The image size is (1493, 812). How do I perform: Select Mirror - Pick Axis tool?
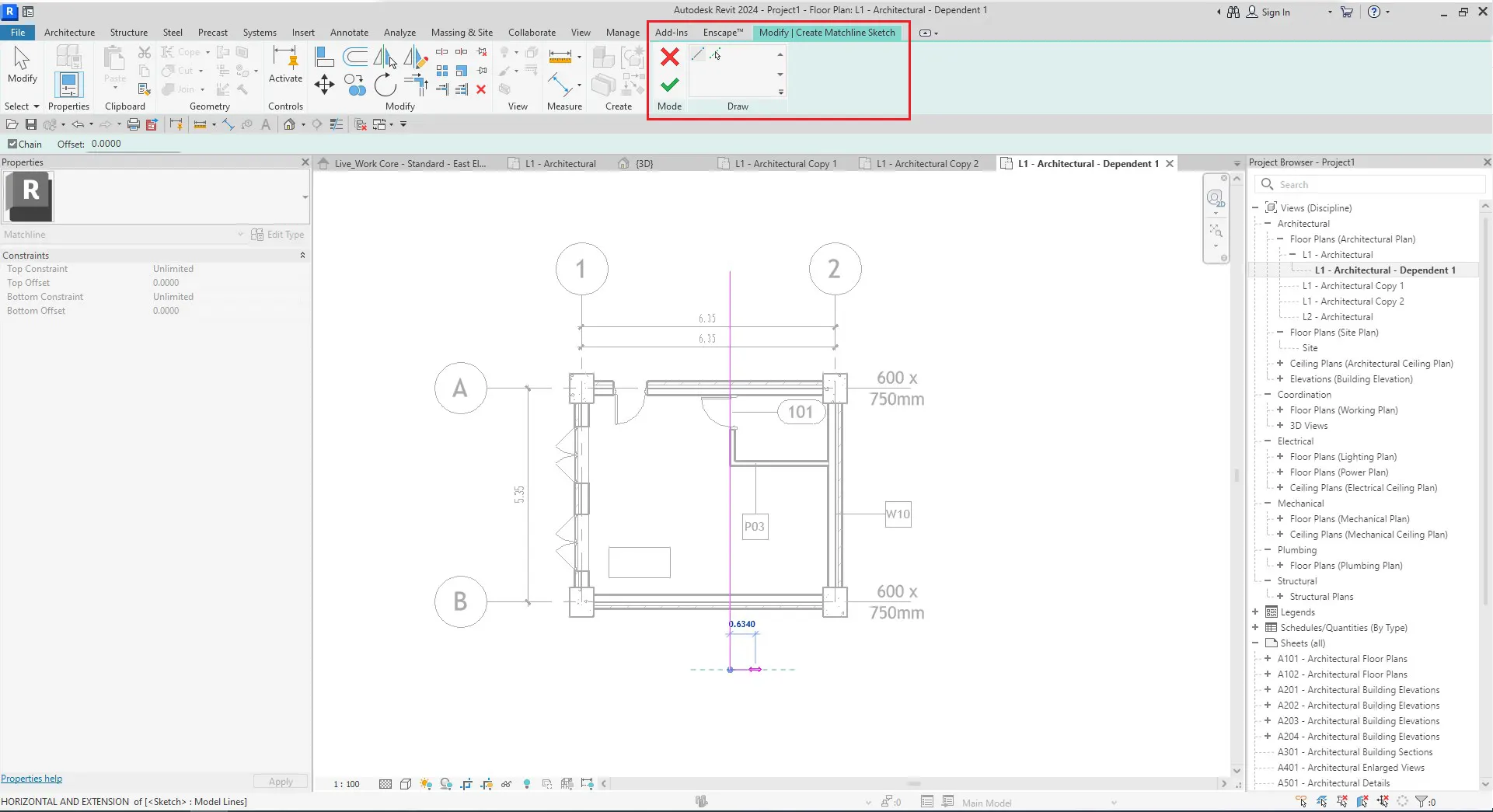pos(385,57)
